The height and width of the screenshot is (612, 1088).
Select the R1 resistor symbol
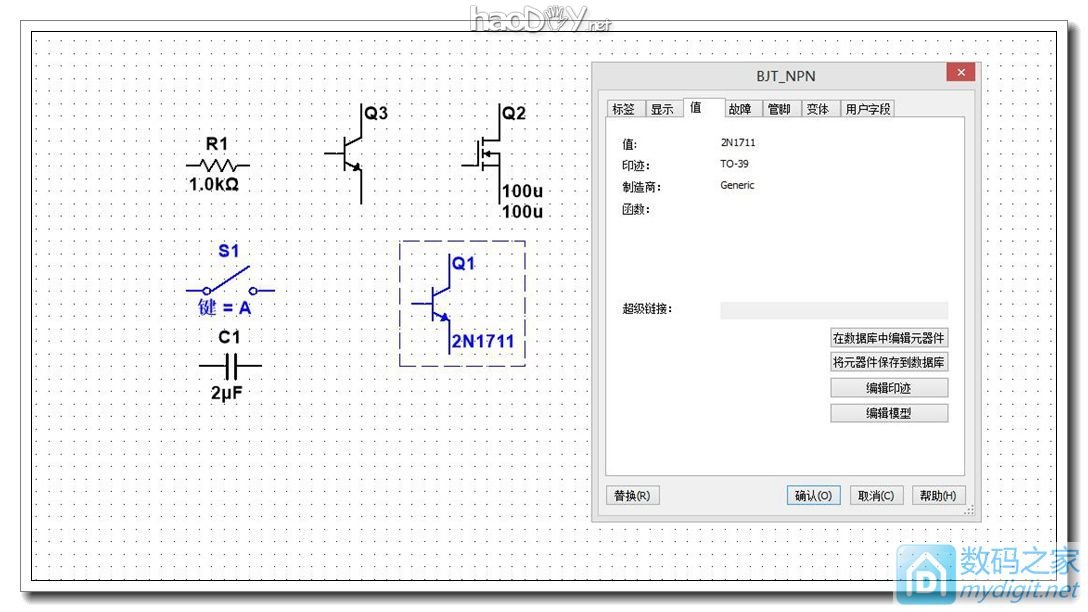pos(218,165)
